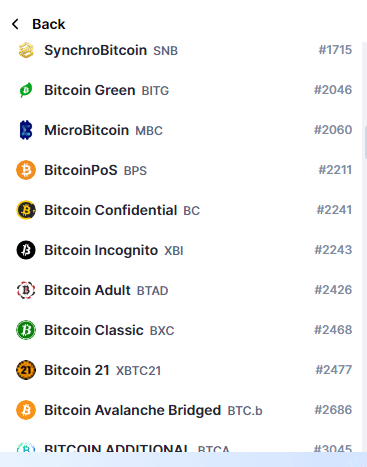
Task: Select MicroBitcoin MBC from the list
Action: (184, 130)
